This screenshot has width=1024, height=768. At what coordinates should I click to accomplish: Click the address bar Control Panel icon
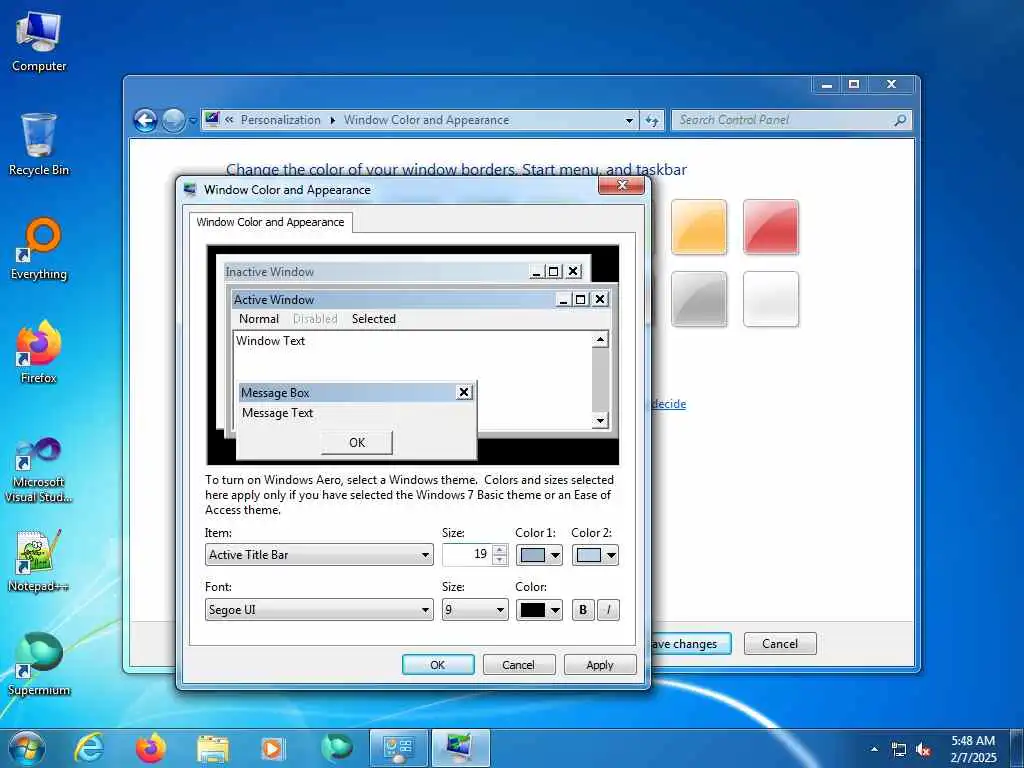[x=212, y=119]
